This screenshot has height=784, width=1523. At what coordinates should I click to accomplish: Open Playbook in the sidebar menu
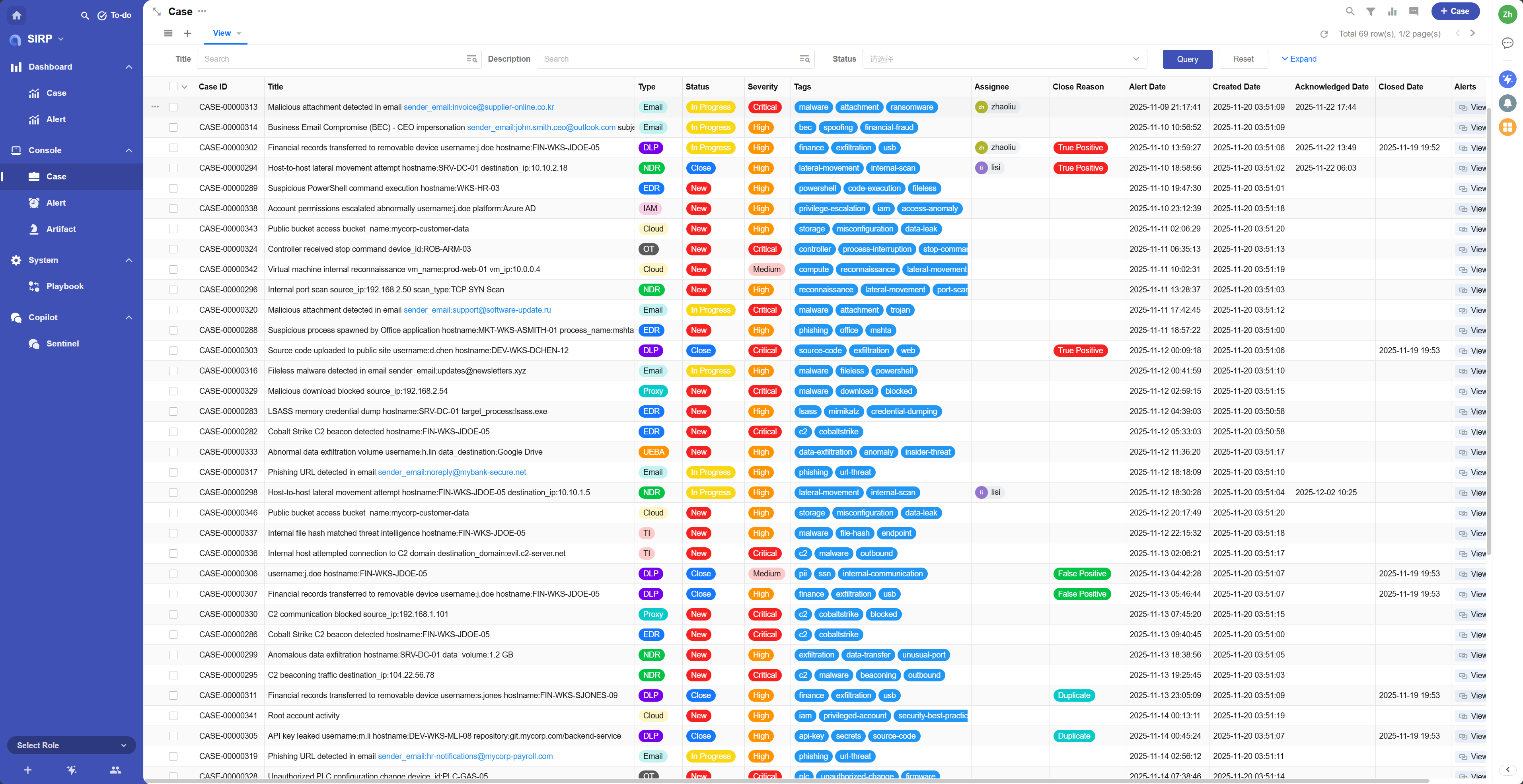[64, 286]
